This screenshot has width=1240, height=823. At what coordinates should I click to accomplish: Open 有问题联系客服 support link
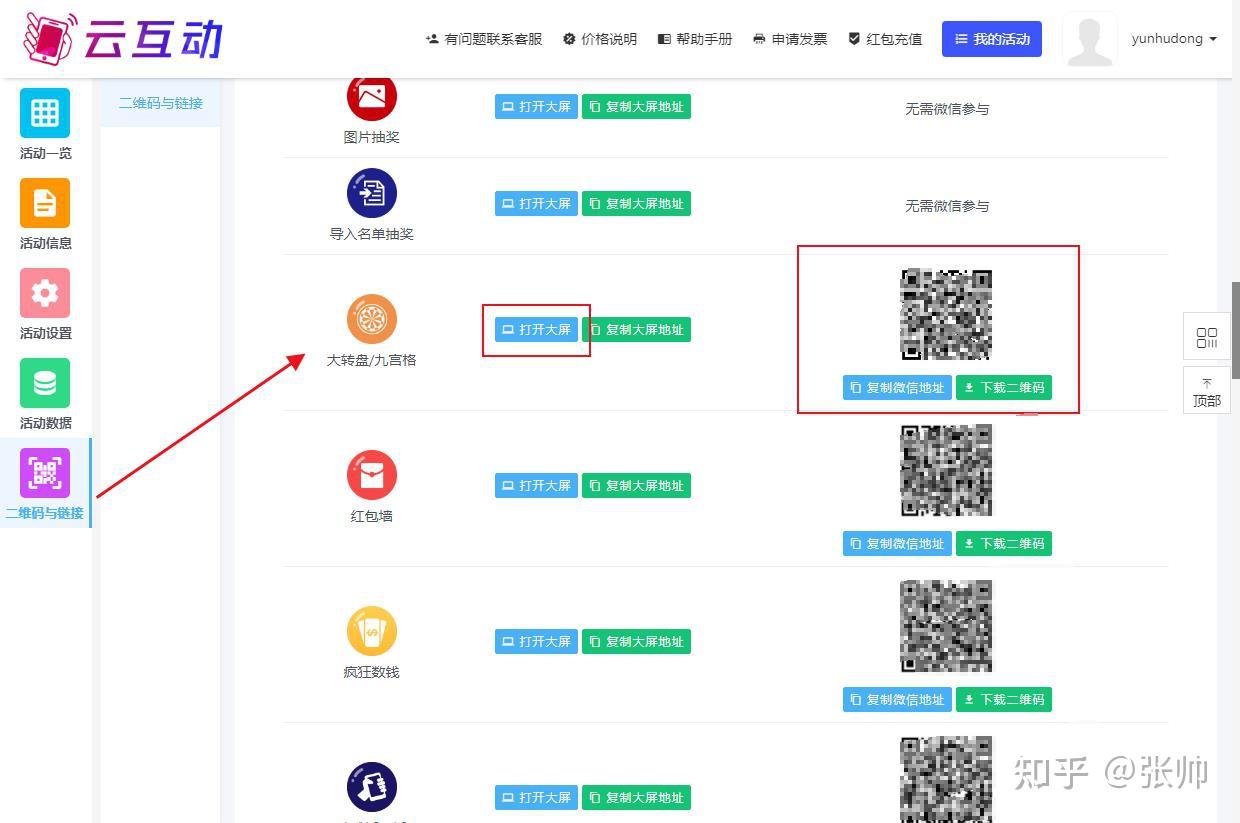coord(484,39)
